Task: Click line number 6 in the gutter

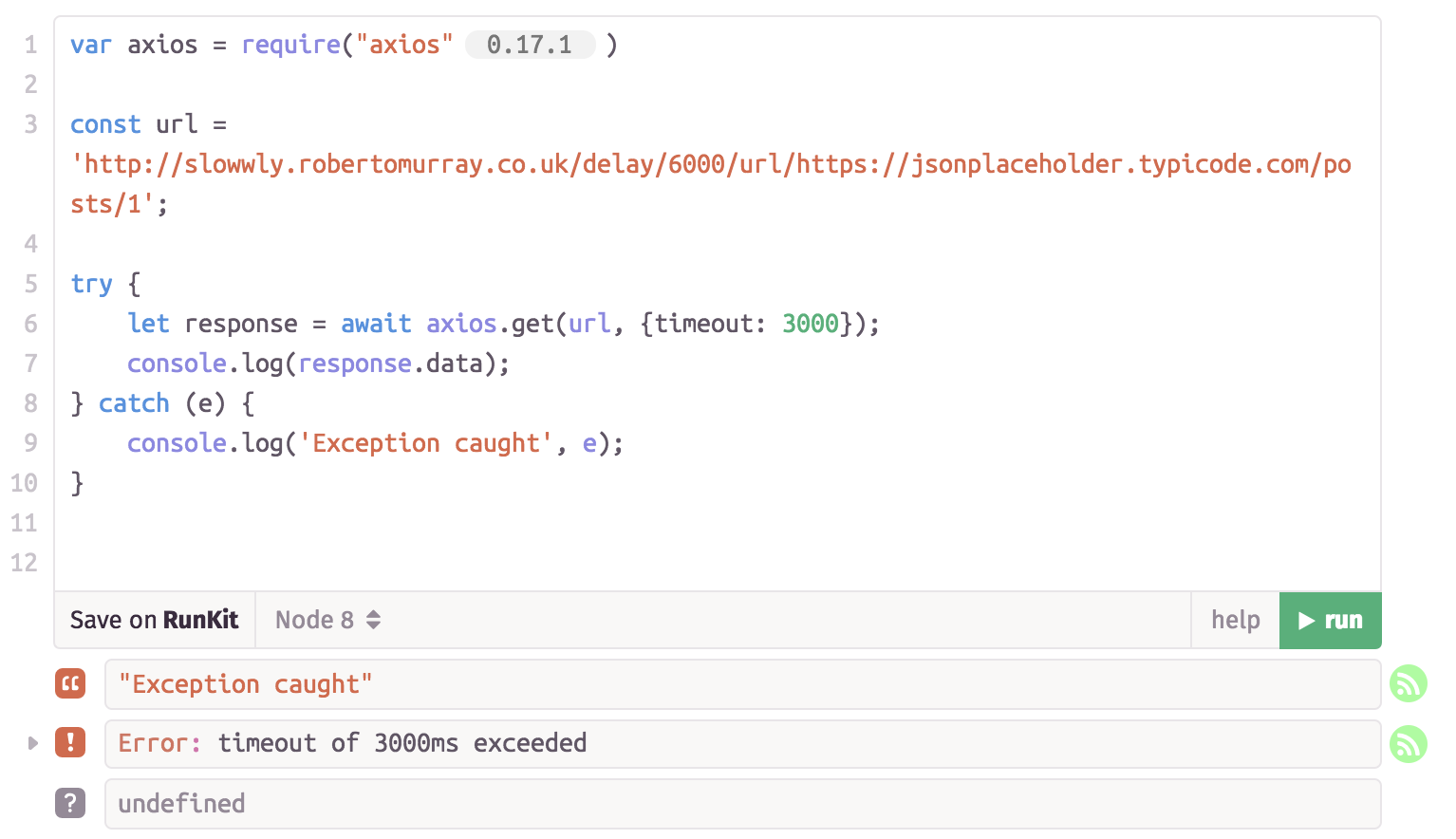Action: click(x=30, y=324)
